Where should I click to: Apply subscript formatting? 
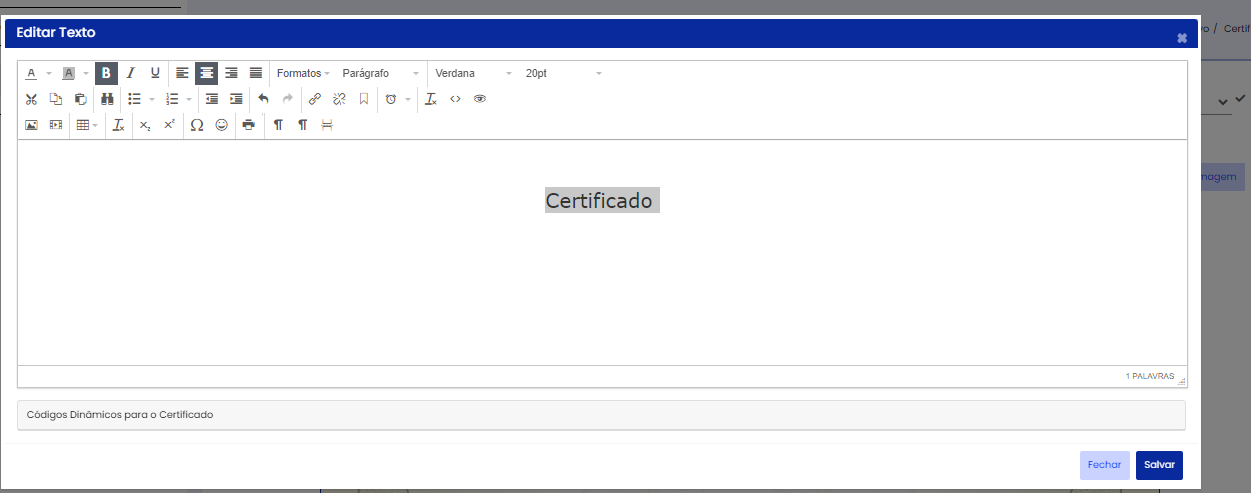coord(145,125)
